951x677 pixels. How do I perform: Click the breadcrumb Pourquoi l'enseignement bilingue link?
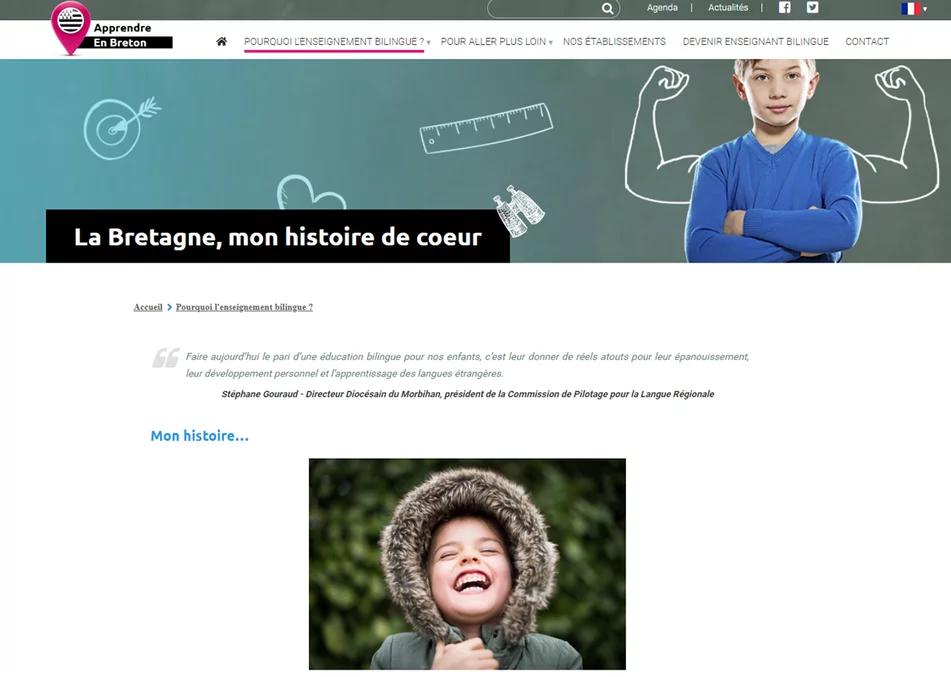(244, 307)
